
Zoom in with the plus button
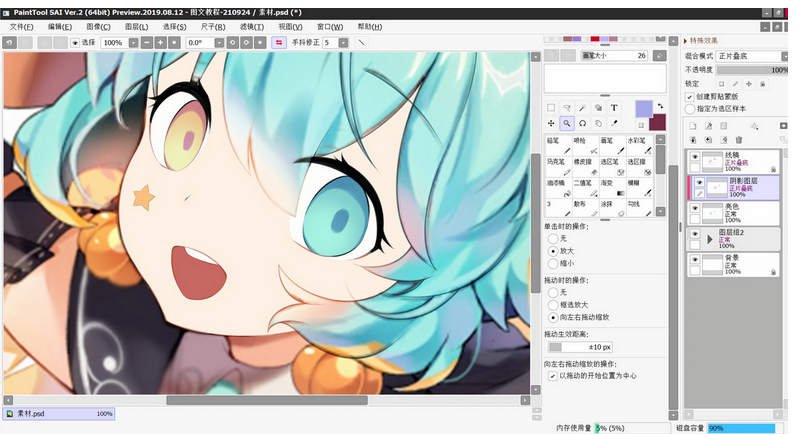click(160, 43)
